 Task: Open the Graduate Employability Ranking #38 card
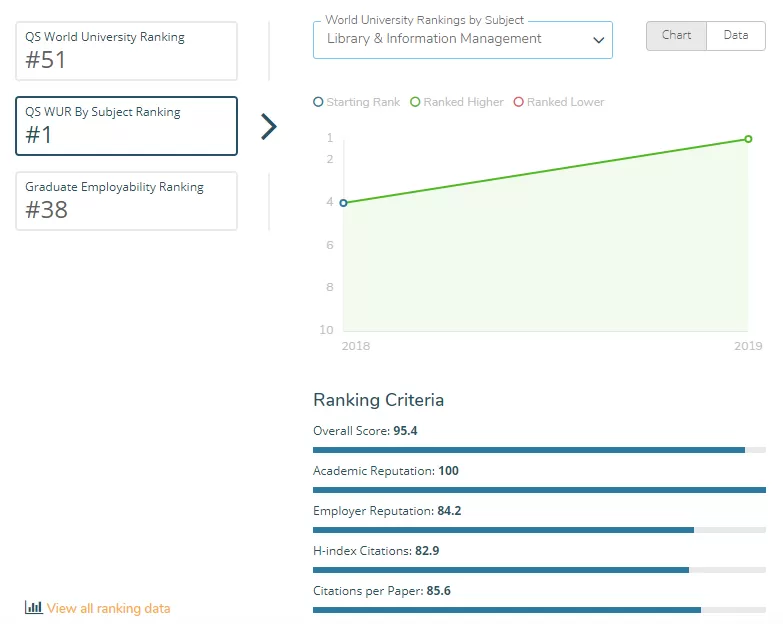click(x=126, y=201)
